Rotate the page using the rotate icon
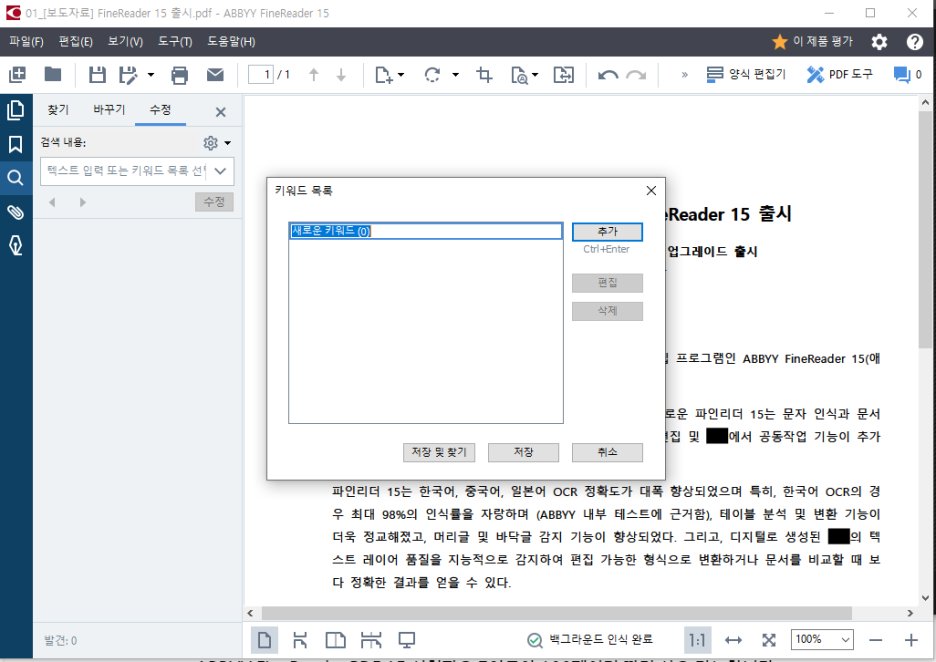Viewport: 936px width, 662px height. tap(432, 75)
